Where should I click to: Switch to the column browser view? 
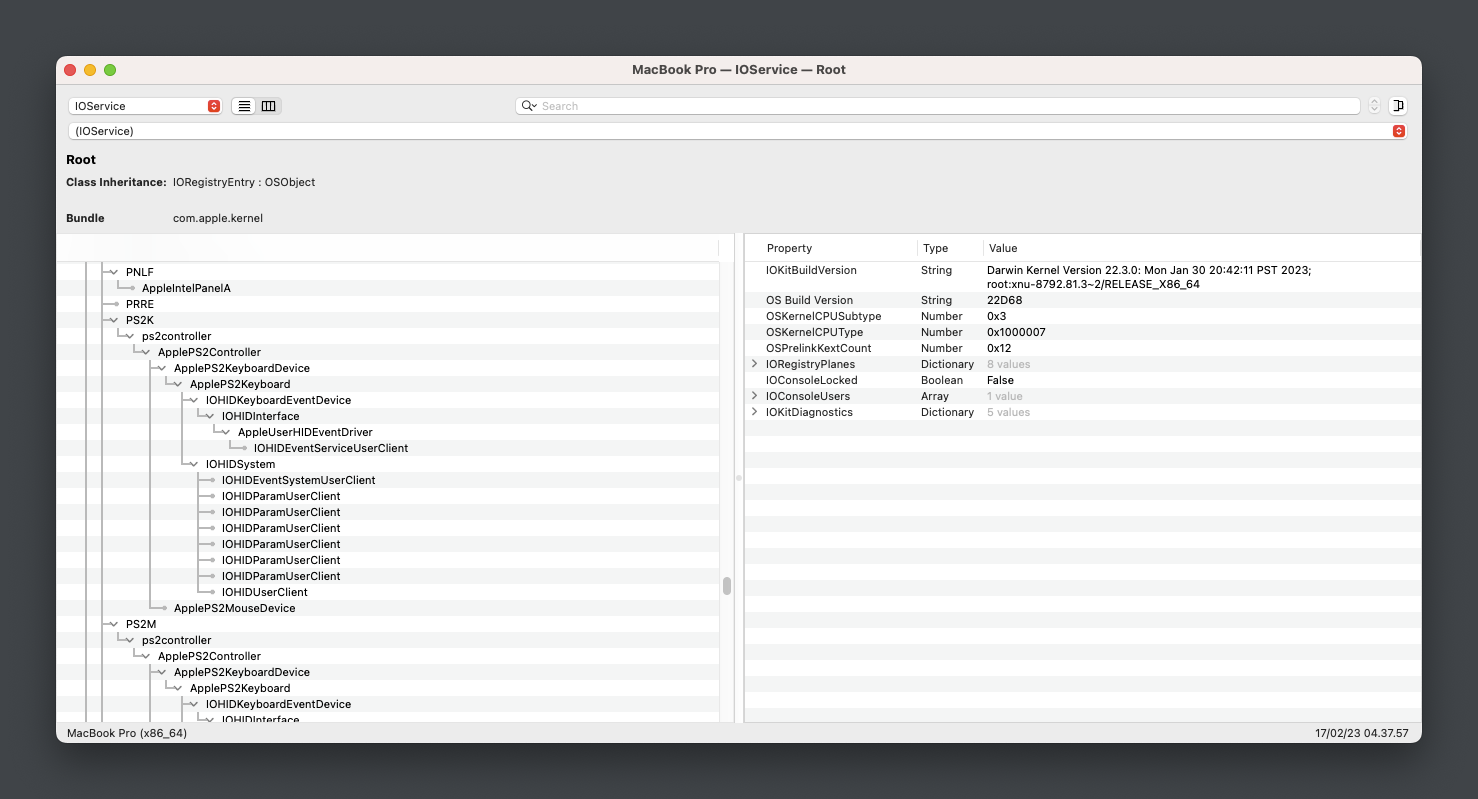[269, 106]
